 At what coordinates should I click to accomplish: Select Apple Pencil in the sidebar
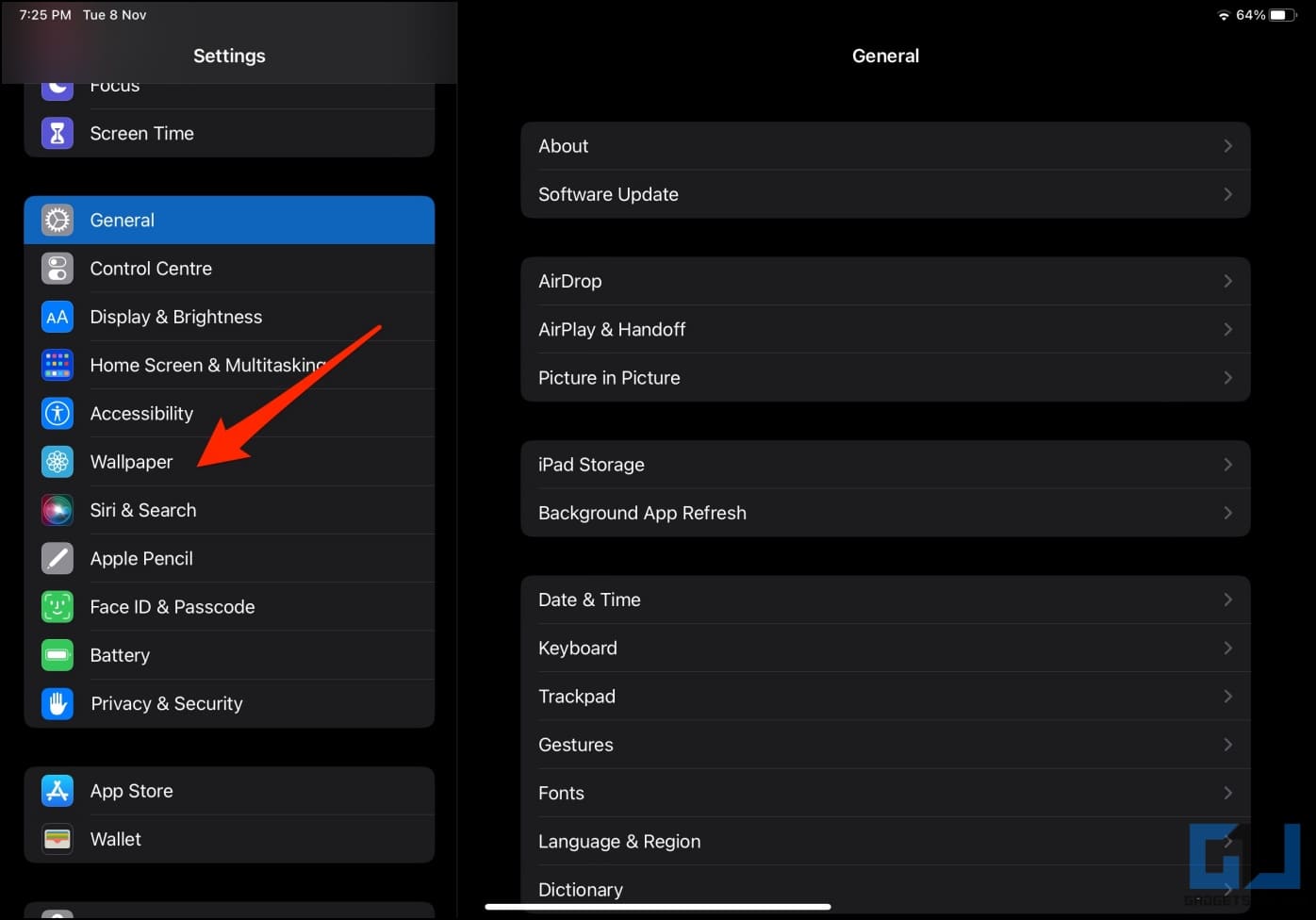tap(229, 558)
